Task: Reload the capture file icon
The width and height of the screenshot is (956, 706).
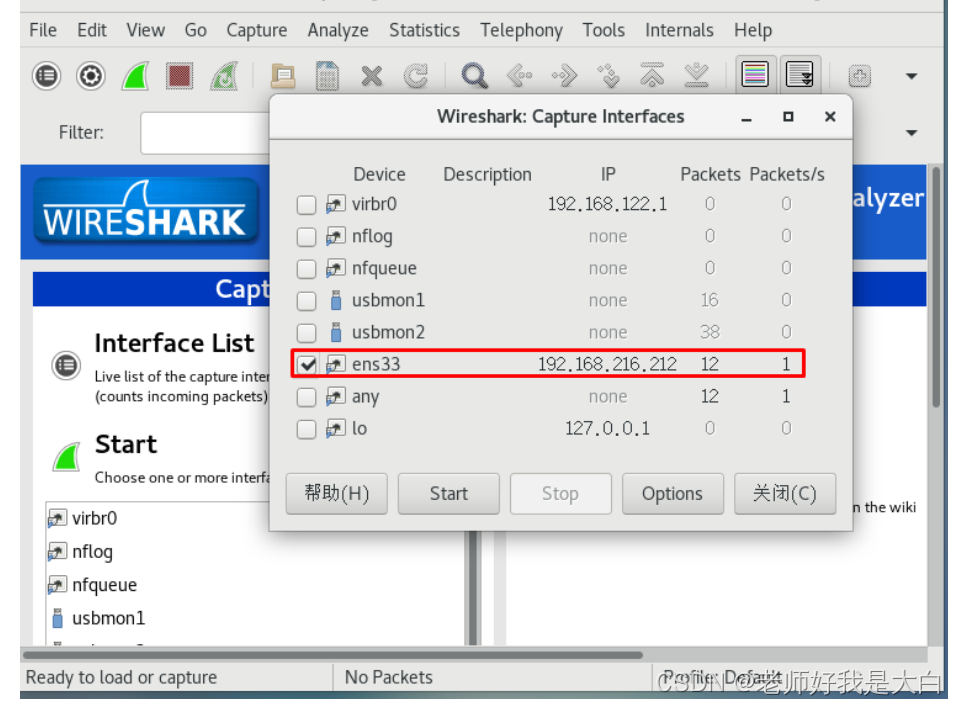Action: click(416, 76)
